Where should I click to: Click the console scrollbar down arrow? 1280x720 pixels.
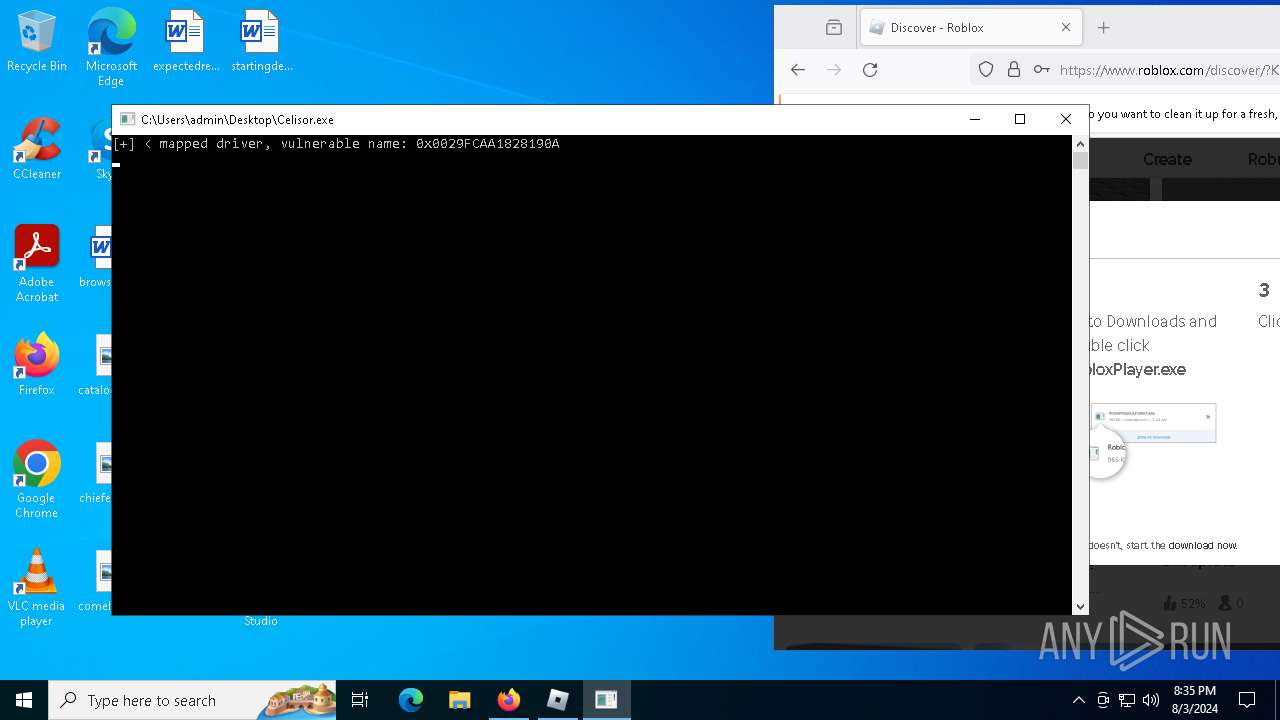[x=1080, y=606]
